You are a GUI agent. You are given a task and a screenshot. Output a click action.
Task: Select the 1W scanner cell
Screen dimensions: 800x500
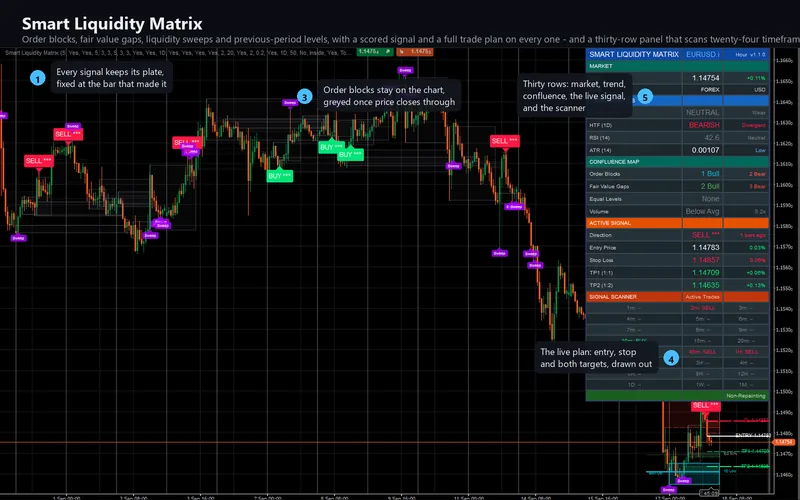[702, 385]
